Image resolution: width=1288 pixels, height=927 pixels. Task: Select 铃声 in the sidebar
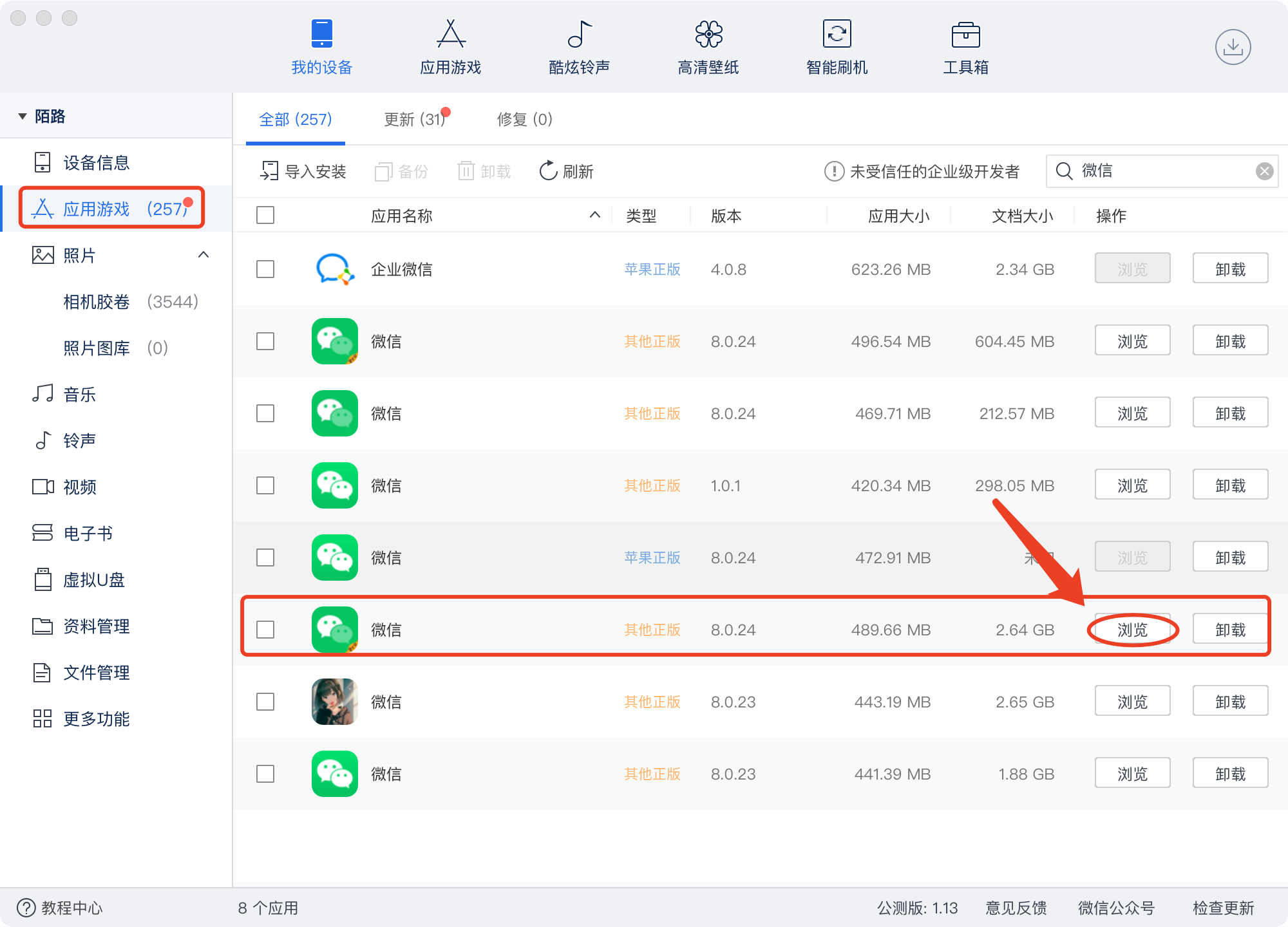(116, 440)
